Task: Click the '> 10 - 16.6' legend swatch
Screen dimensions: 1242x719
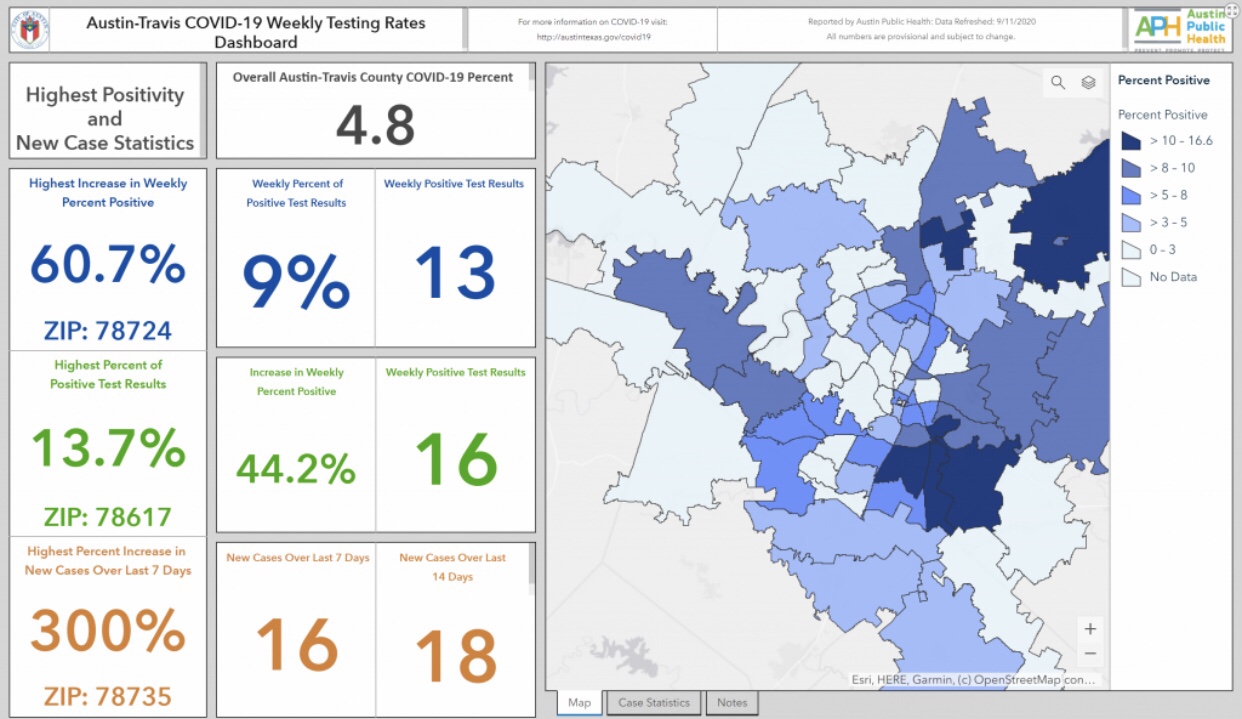Action: tap(1130, 141)
